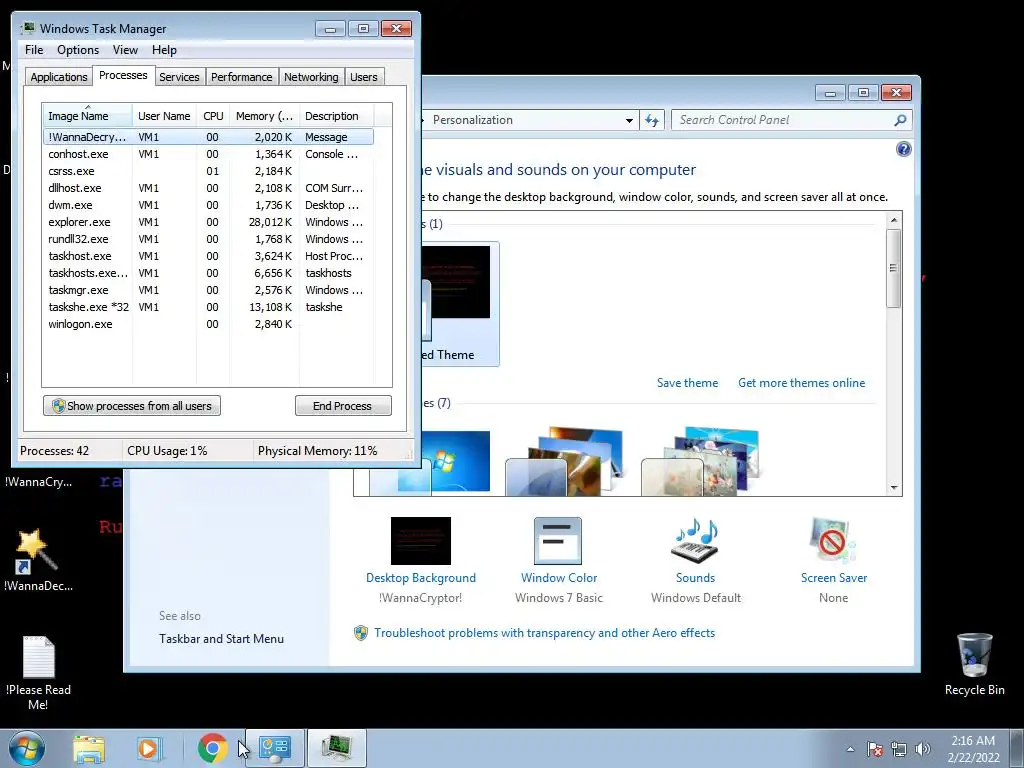Sort processes by Image Name column
The height and width of the screenshot is (768, 1024).
(87, 116)
